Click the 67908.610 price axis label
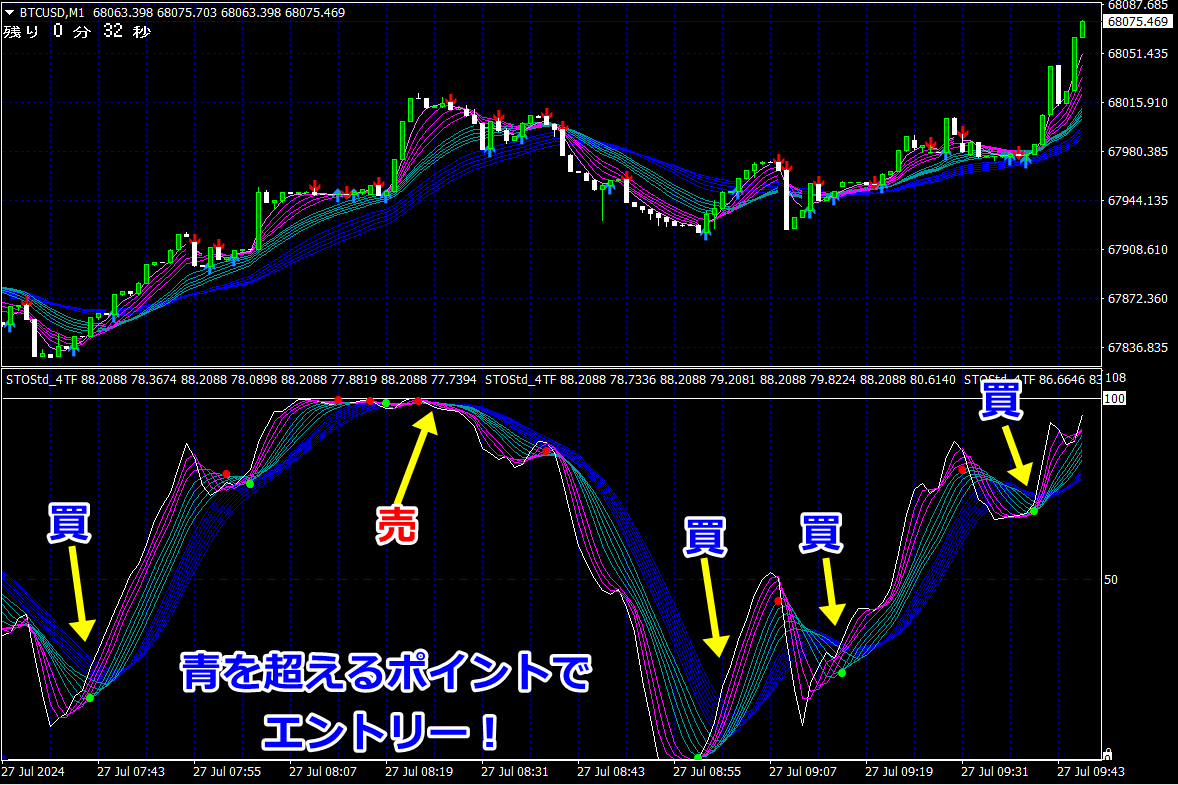Screen dimensions: 1178x785 (1137, 249)
